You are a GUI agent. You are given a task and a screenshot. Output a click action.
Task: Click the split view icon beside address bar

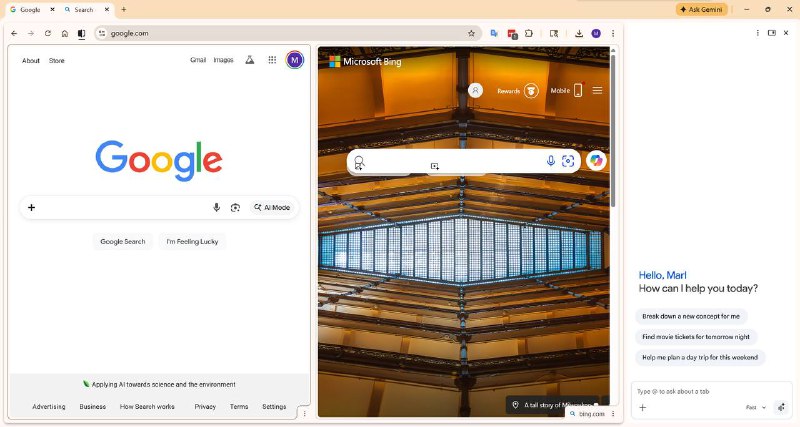[81, 33]
